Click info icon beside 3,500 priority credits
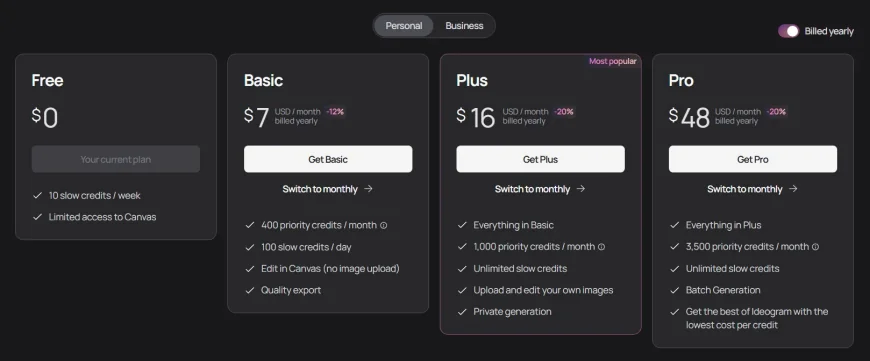870x361 pixels. pos(815,247)
